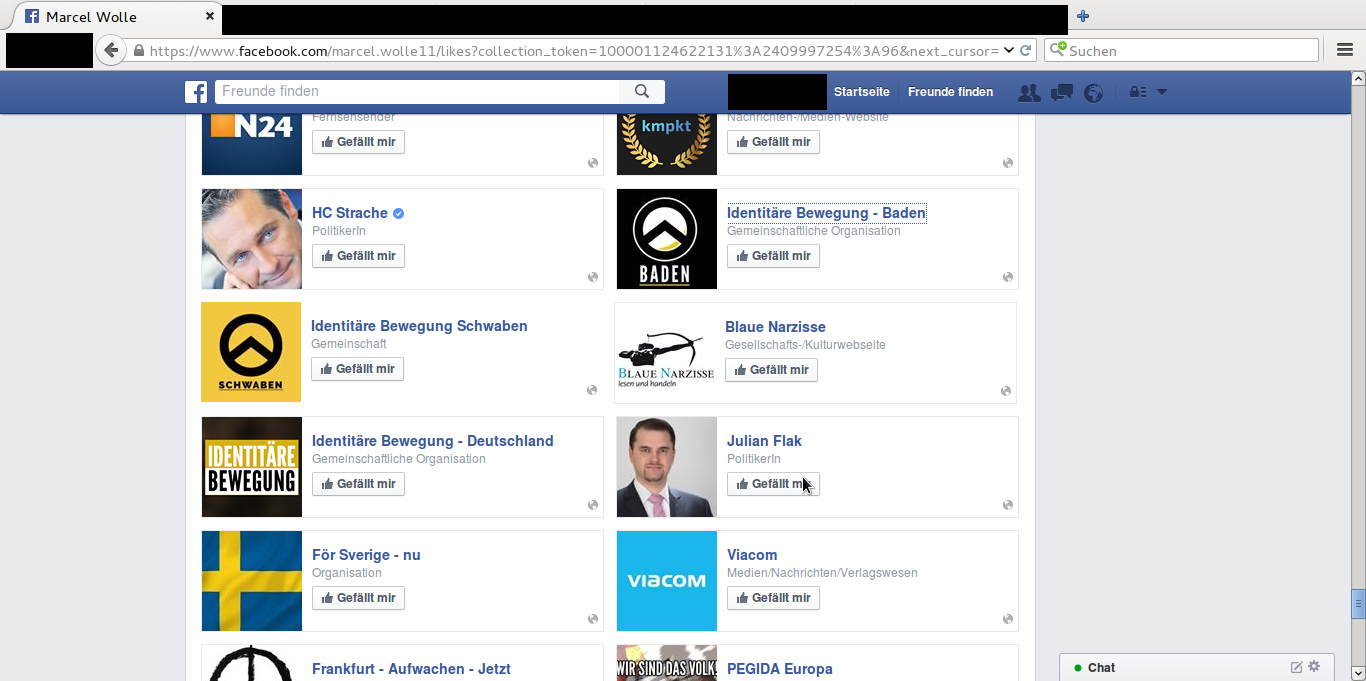Open the messages icon

[x=1062, y=93]
